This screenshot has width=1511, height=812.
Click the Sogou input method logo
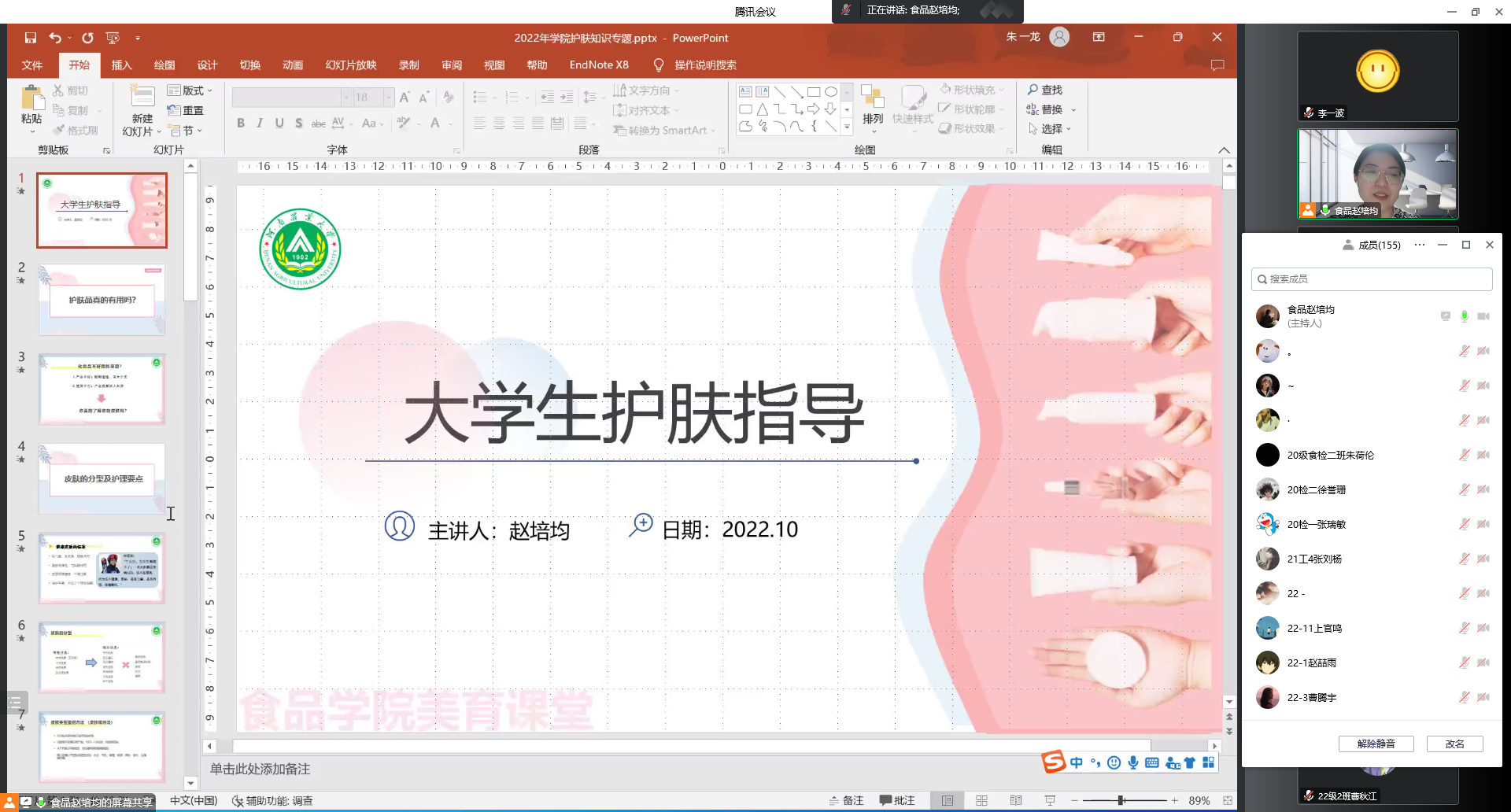(x=1053, y=762)
